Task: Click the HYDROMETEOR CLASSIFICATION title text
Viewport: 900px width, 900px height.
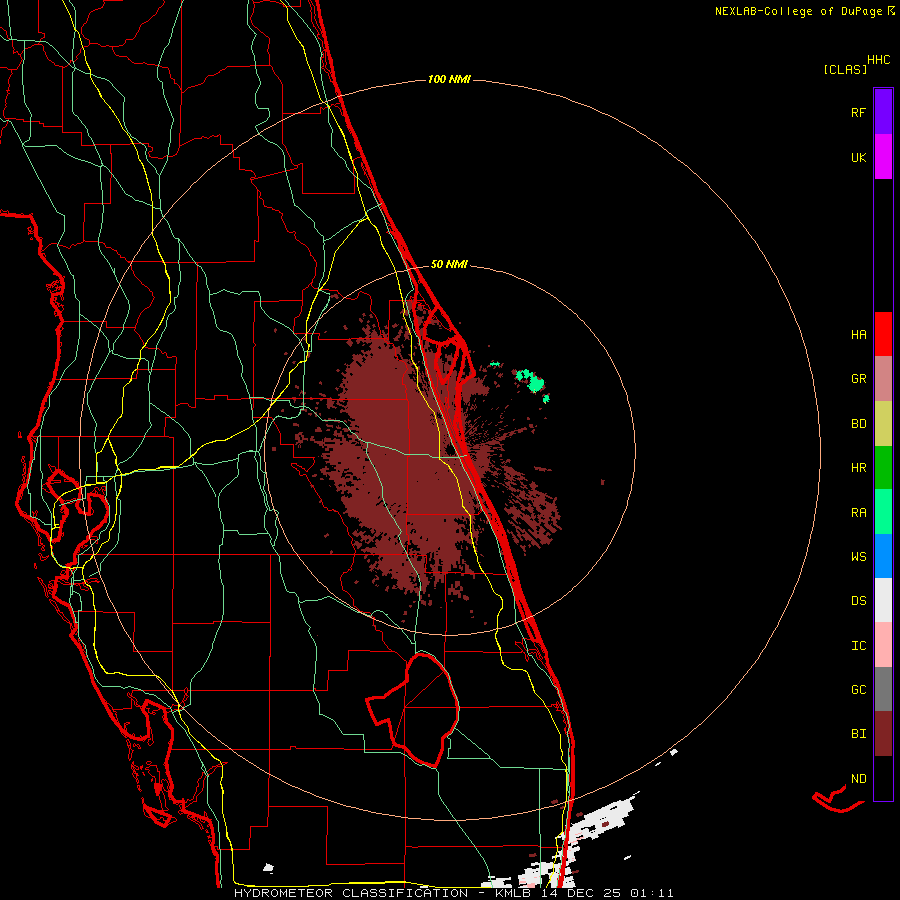Action: (x=351, y=893)
